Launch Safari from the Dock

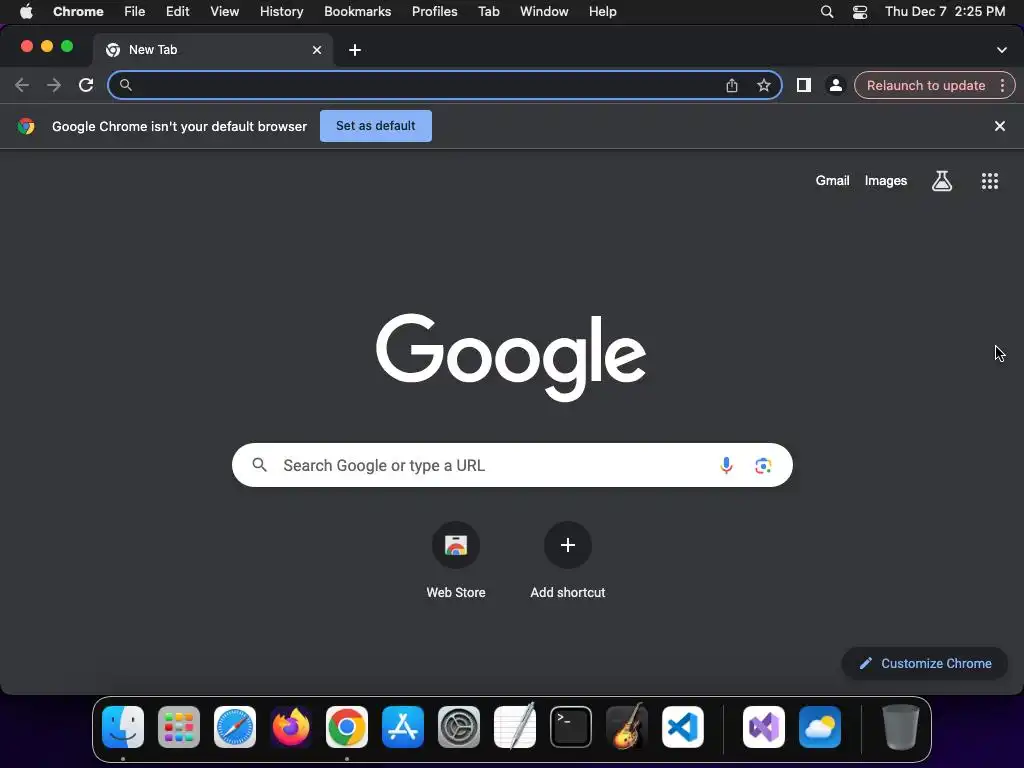click(234, 727)
